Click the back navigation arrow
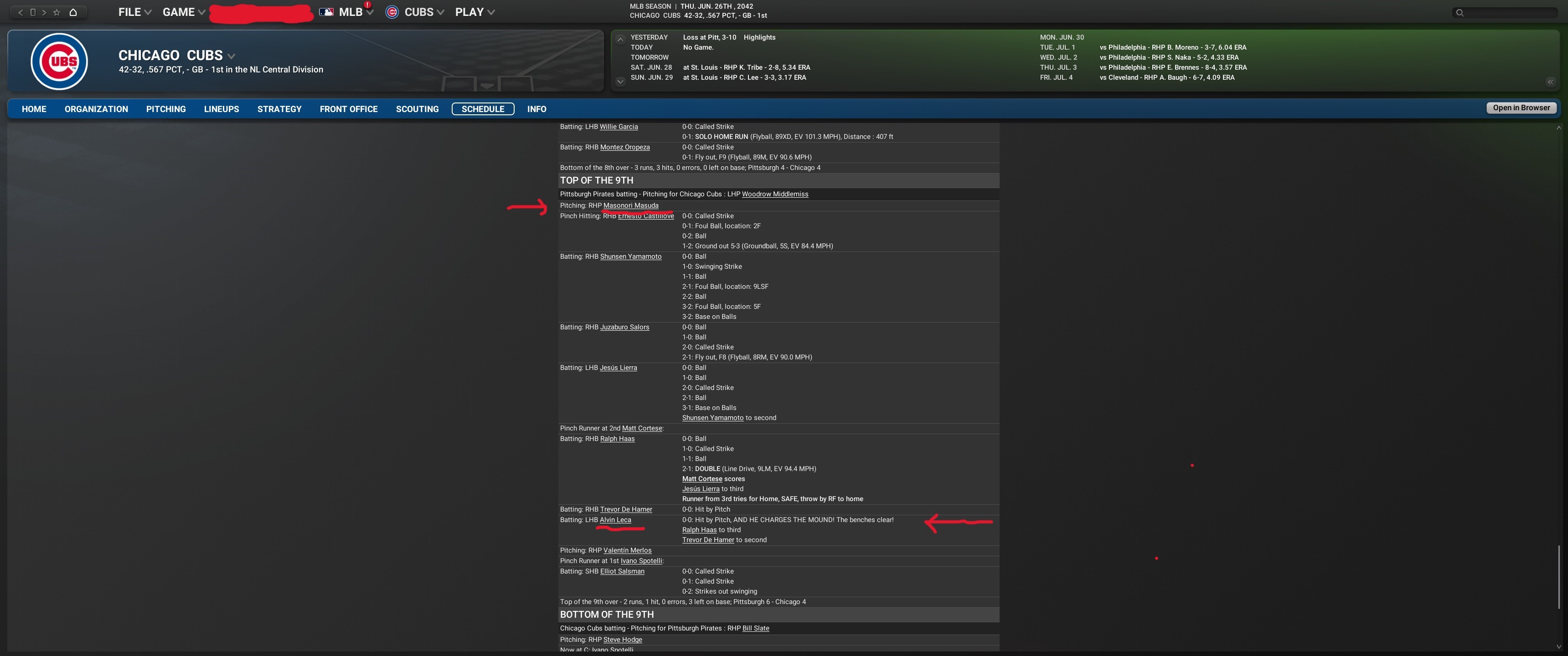 tap(20, 12)
